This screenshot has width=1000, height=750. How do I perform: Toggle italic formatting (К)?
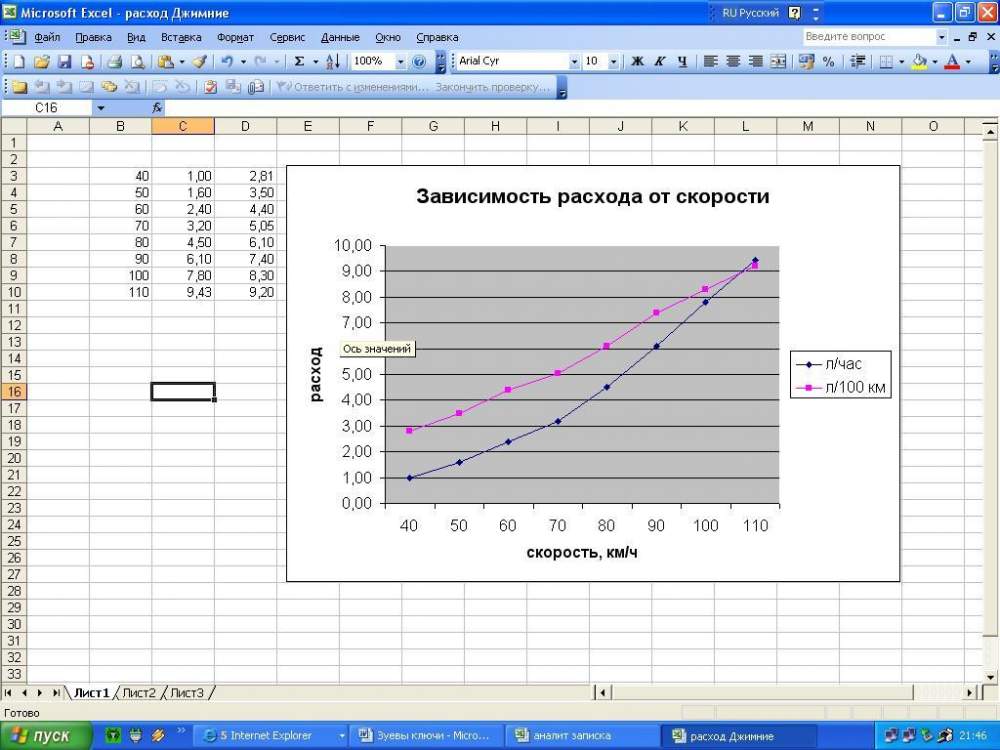(660, 61)
